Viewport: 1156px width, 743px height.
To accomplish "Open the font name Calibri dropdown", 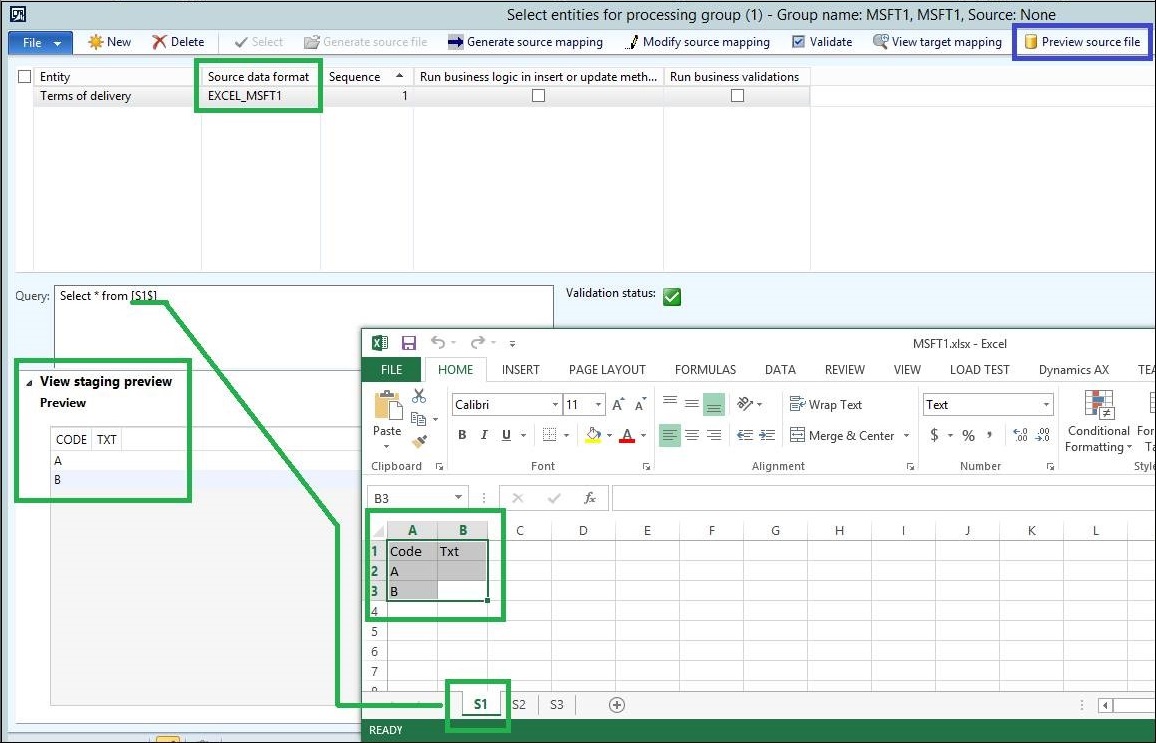I will (555, 405).
